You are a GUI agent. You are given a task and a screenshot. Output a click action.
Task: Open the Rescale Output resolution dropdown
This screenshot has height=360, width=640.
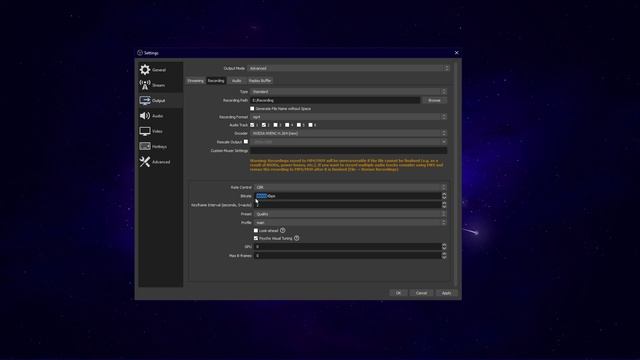pos(349,142)
